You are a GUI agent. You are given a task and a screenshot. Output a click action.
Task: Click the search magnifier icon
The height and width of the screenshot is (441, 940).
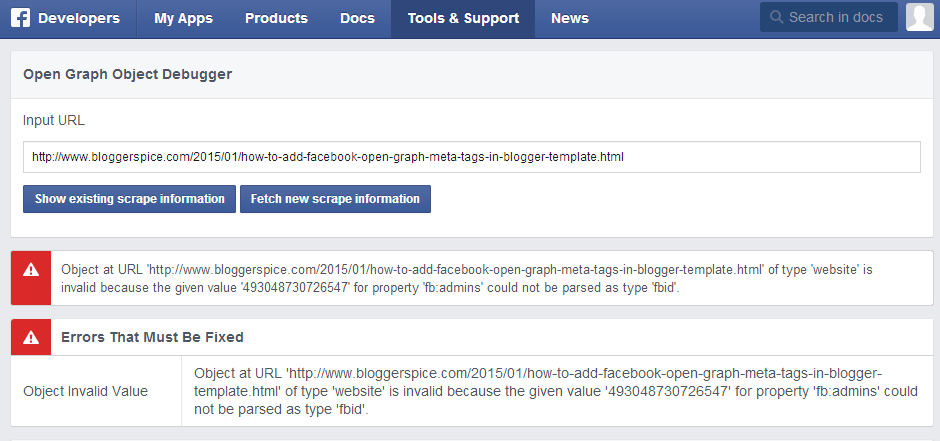[776, 17]
